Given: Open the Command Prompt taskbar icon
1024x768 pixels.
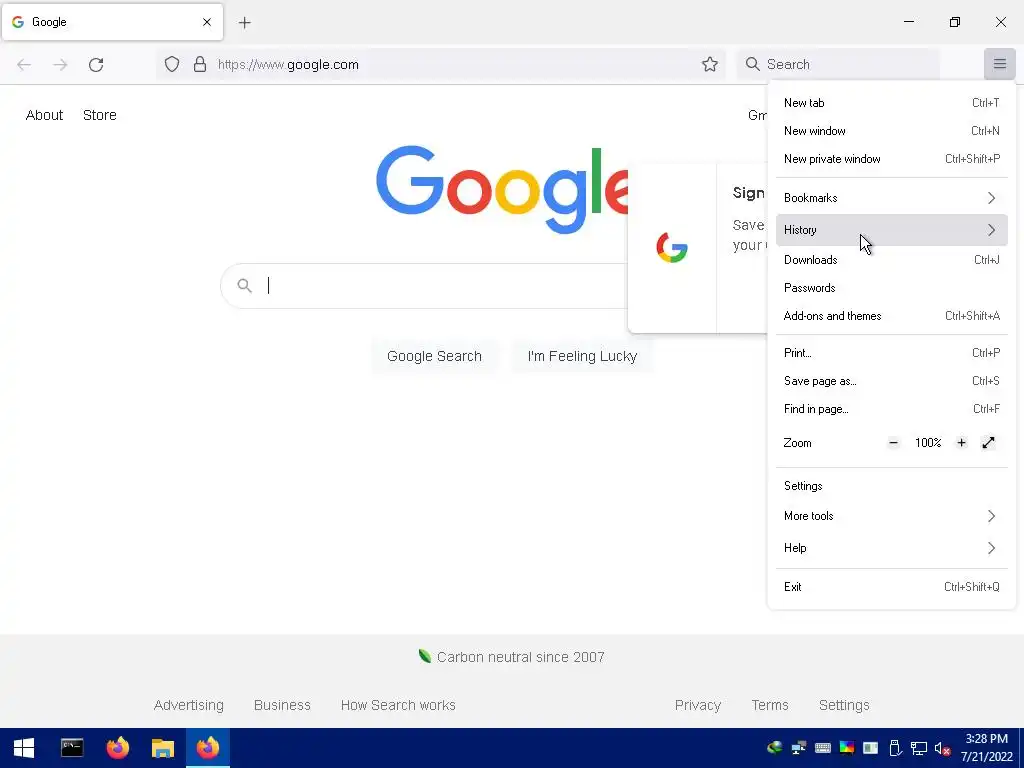Looking at the screenshot, I should pos(72,748).
